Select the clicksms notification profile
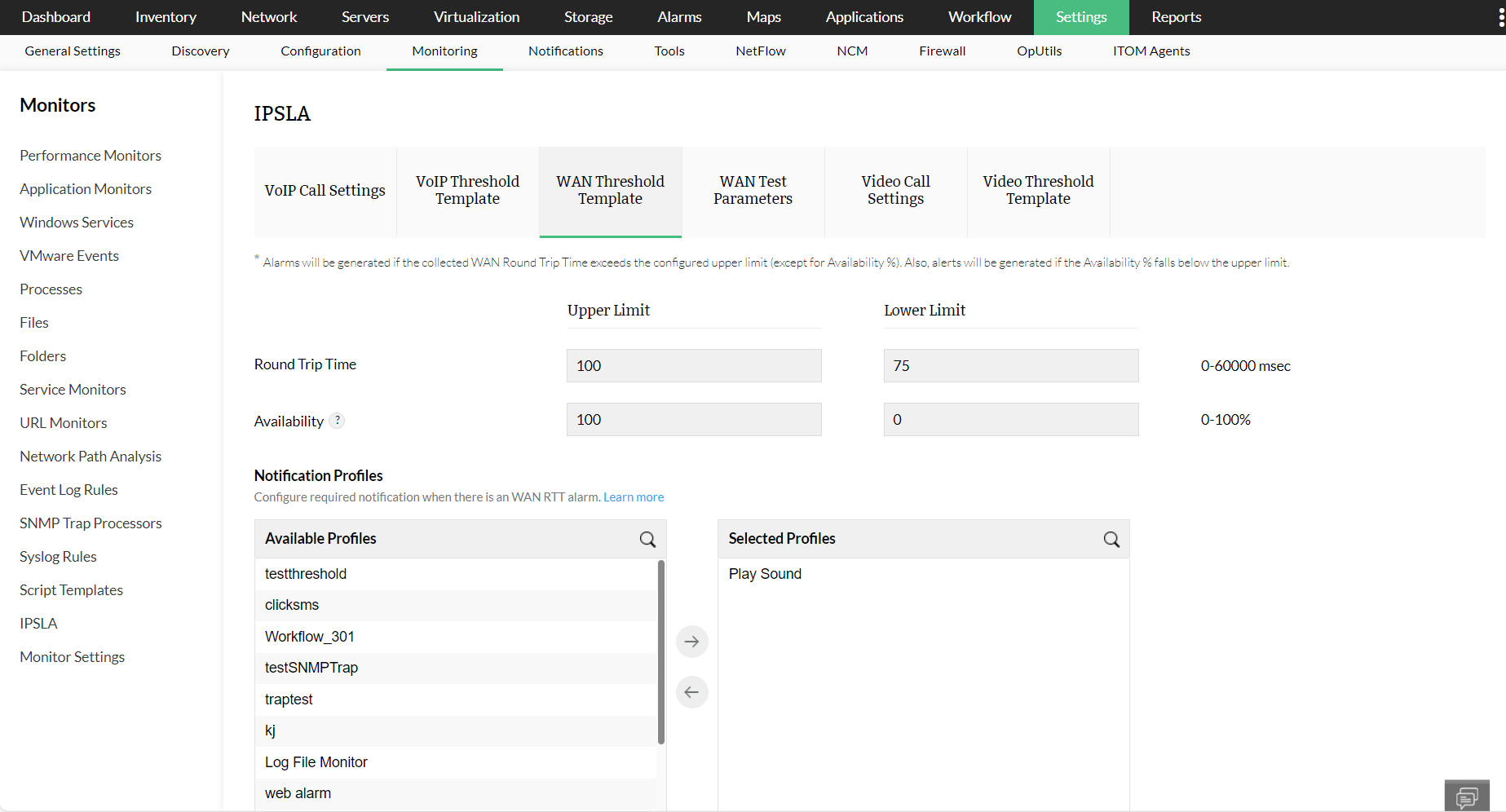 pos(291,604)
